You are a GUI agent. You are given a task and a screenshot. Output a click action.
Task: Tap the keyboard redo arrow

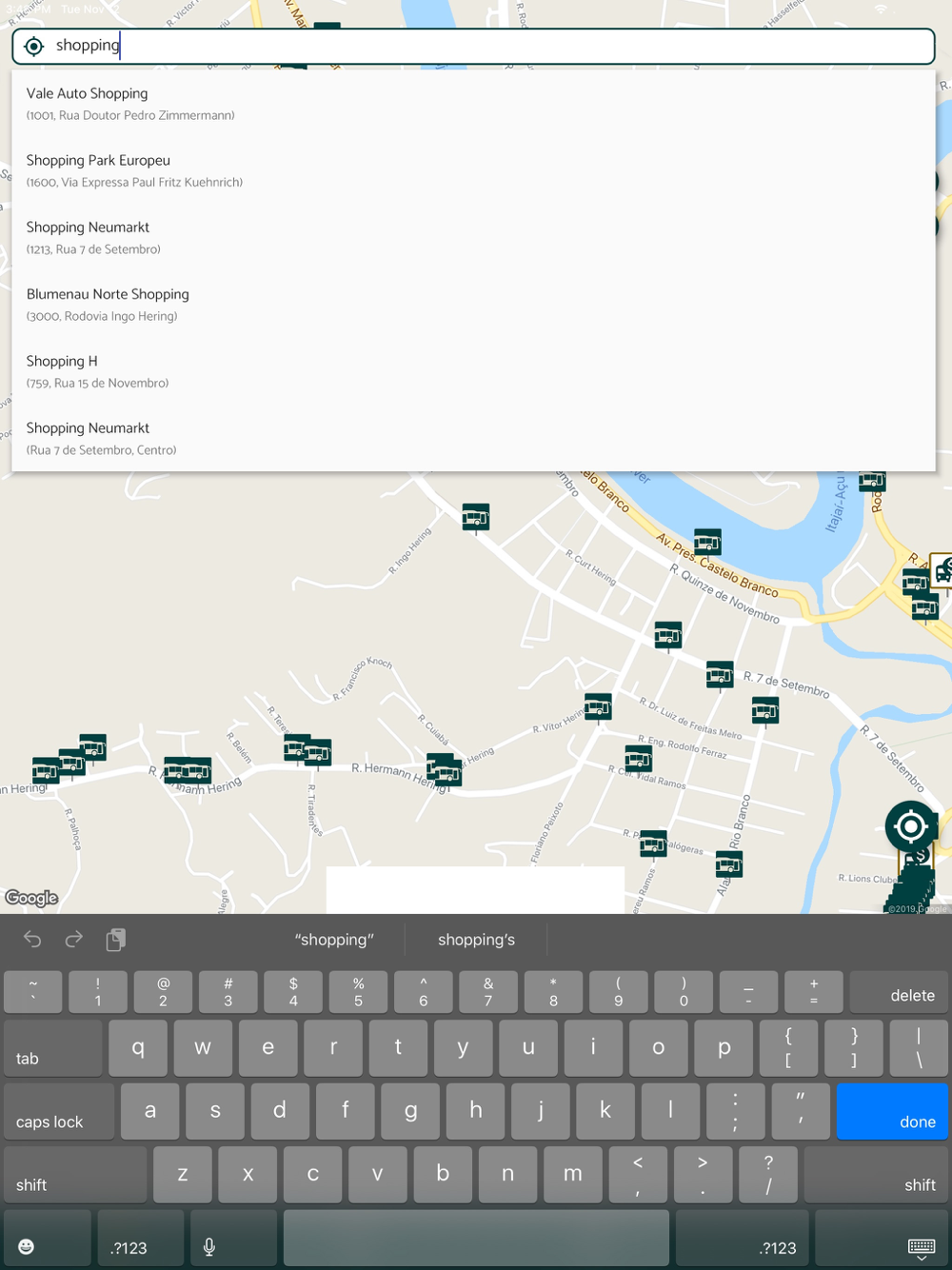click(x=73, y=940)
